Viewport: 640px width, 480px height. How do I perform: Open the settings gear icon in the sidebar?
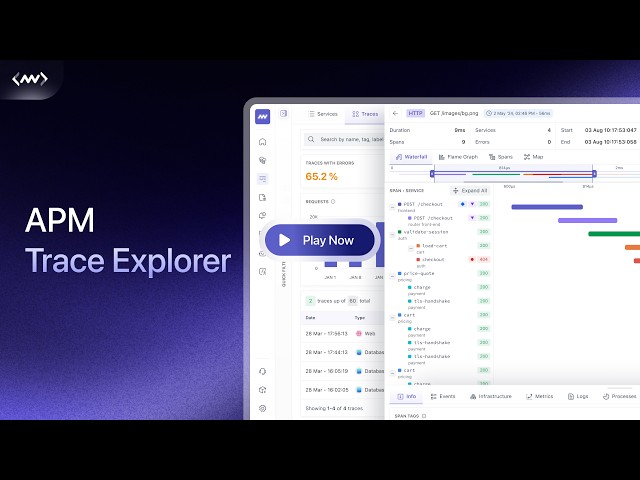[262, 408]
